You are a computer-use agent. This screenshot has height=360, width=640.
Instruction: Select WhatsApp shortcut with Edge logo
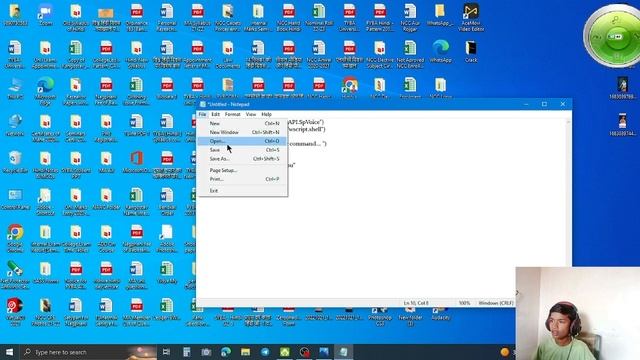pos(440,52)
